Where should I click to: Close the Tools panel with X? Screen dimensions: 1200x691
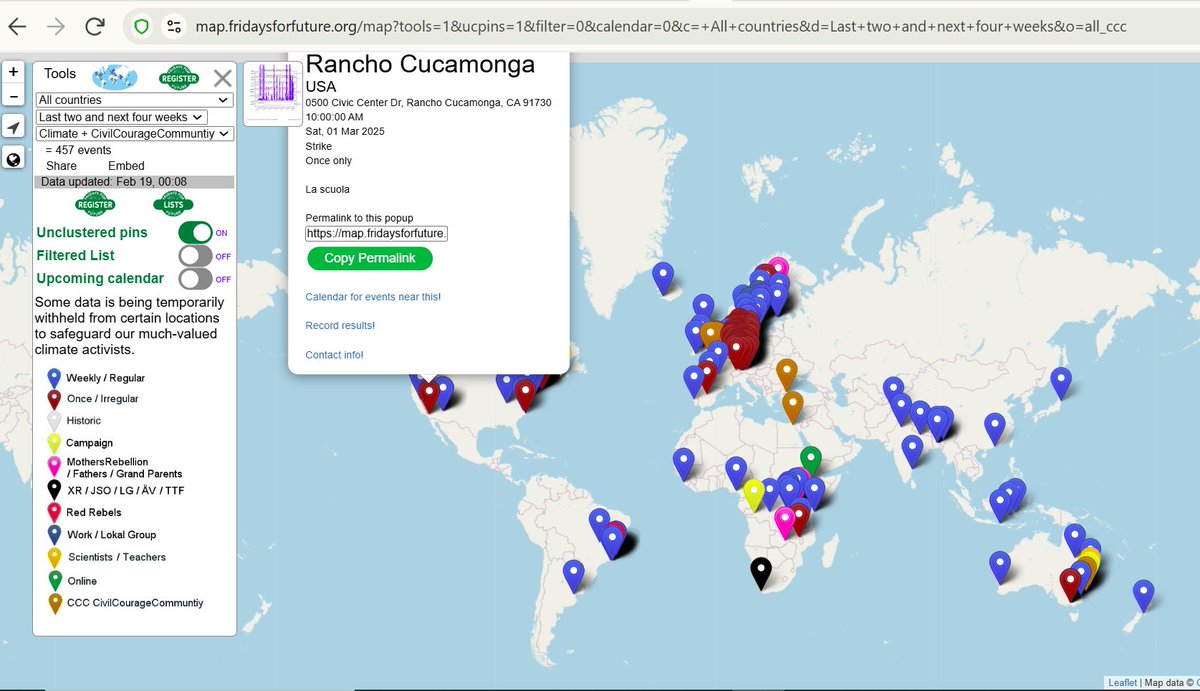222,78
